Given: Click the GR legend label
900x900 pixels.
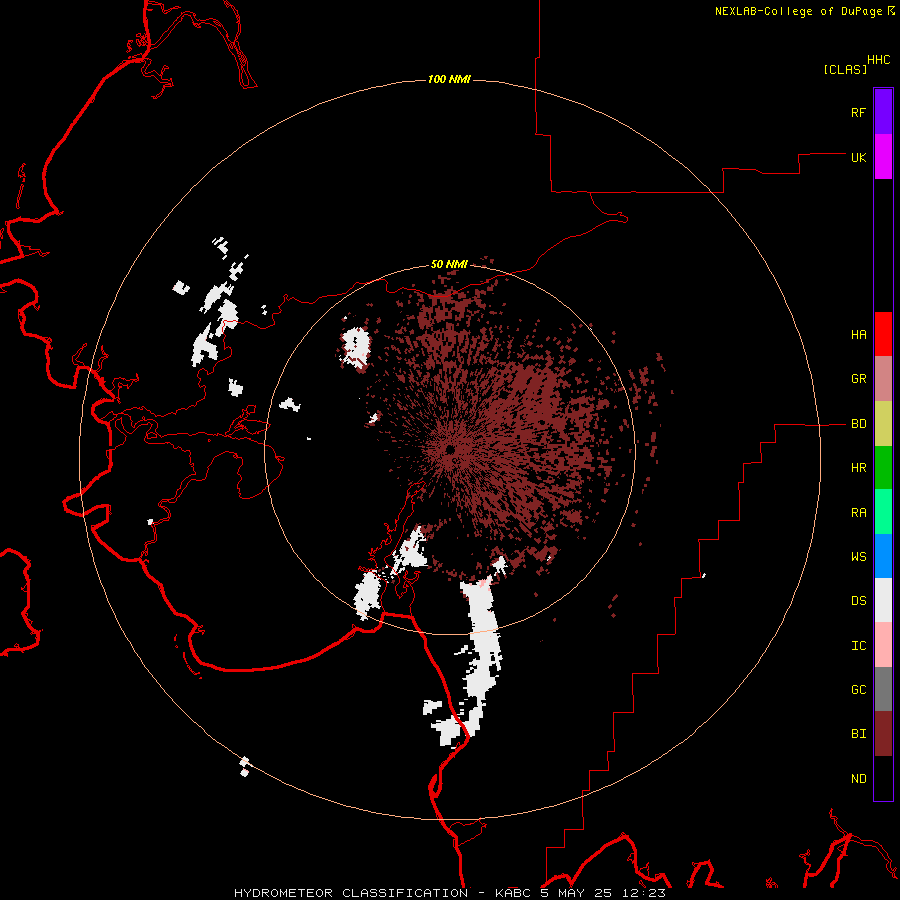Looking at the screenshot, I should click(x=858, y=379).
